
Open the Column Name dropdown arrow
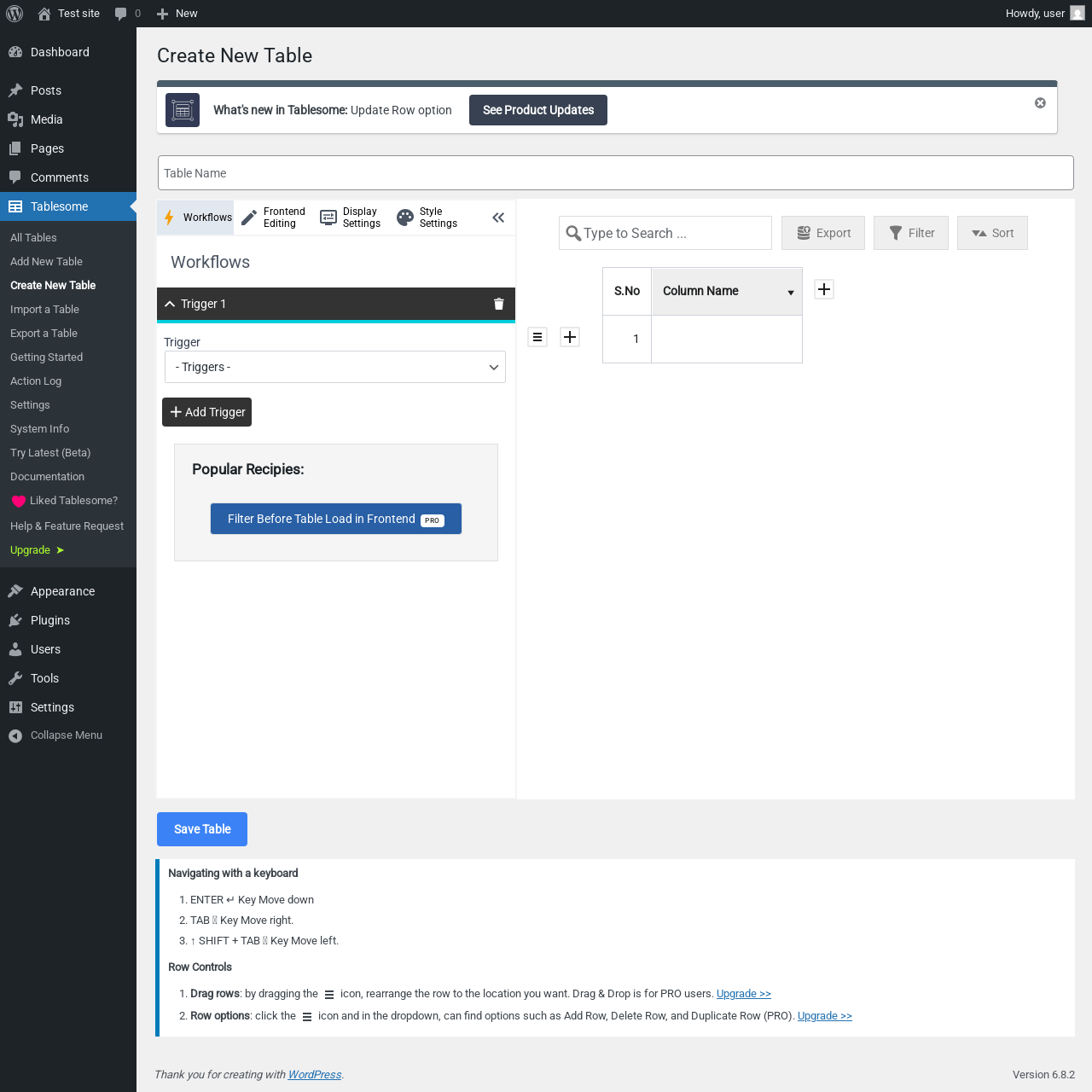pos(791,293)
